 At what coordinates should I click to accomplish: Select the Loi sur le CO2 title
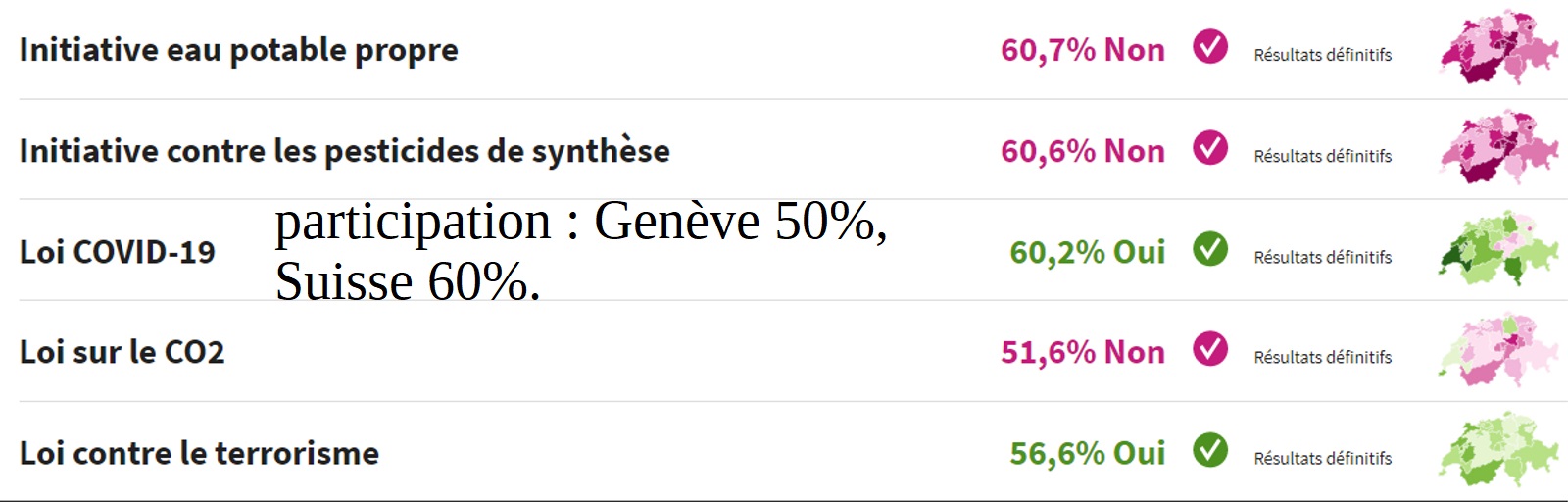[122, 352]
